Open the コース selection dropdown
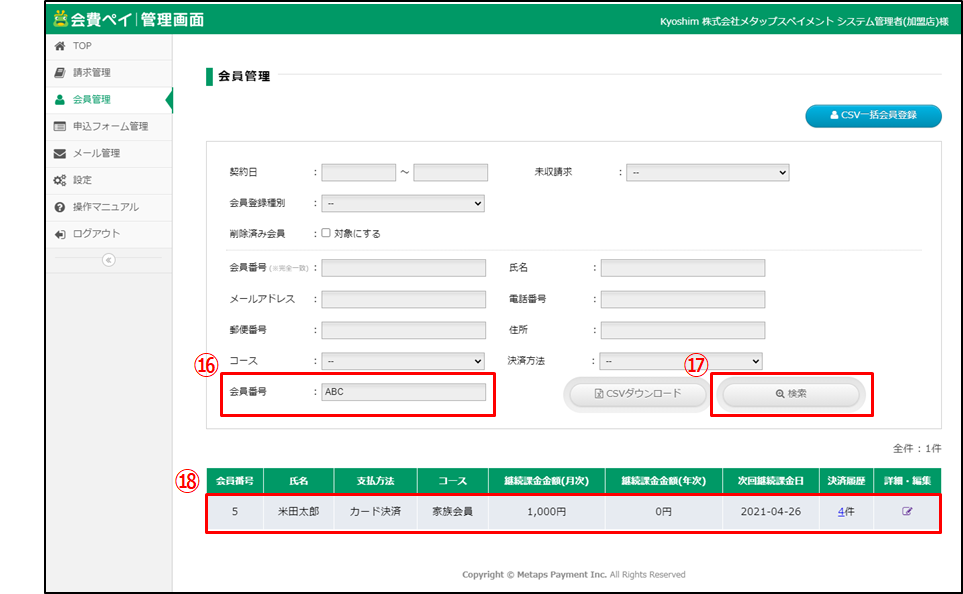The width and height of the screenshot is (963, 594). (x=402, y=361)
